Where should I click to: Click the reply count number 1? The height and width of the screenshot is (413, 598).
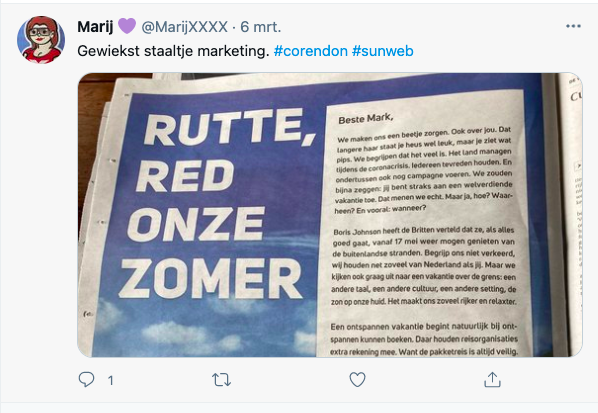click(111, 380)
